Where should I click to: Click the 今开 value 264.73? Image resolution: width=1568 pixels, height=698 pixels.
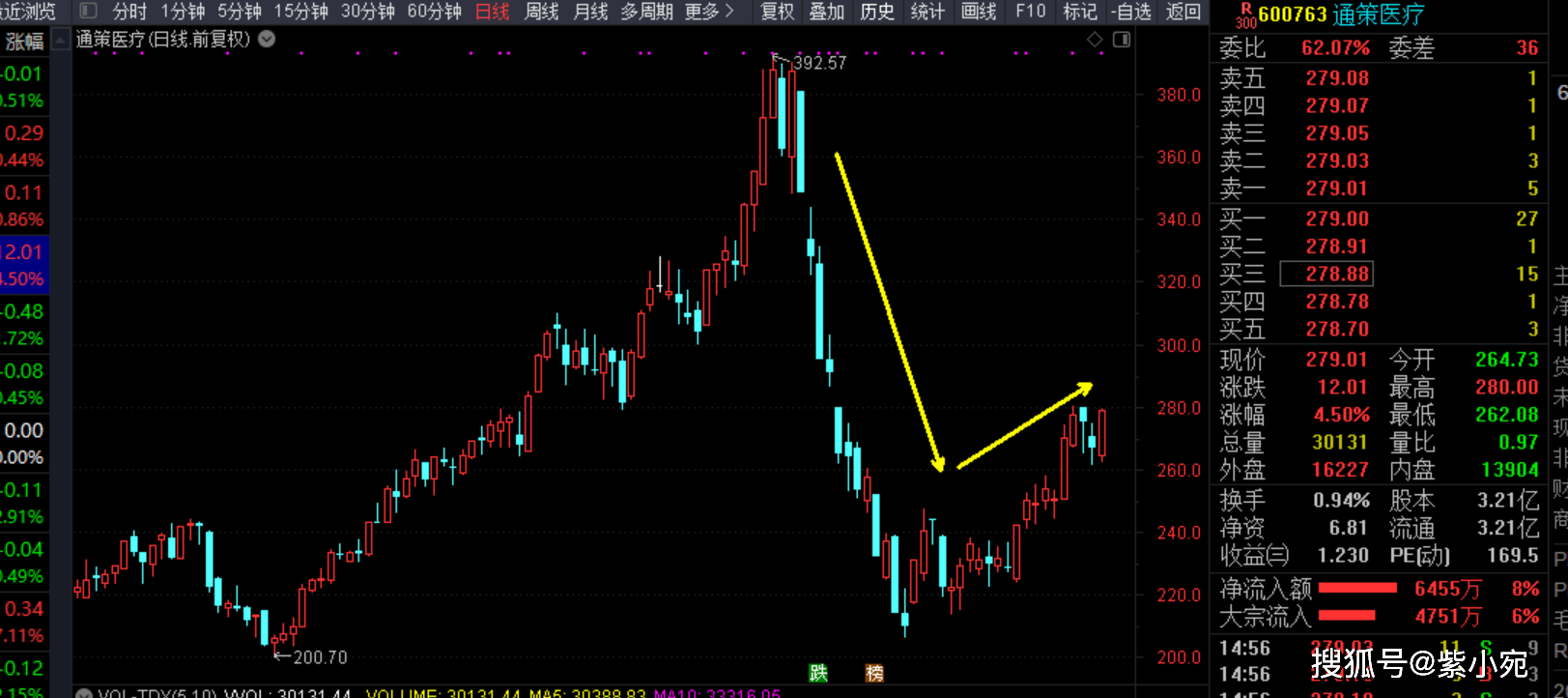pyautogui.click(x=1506, y=360)
